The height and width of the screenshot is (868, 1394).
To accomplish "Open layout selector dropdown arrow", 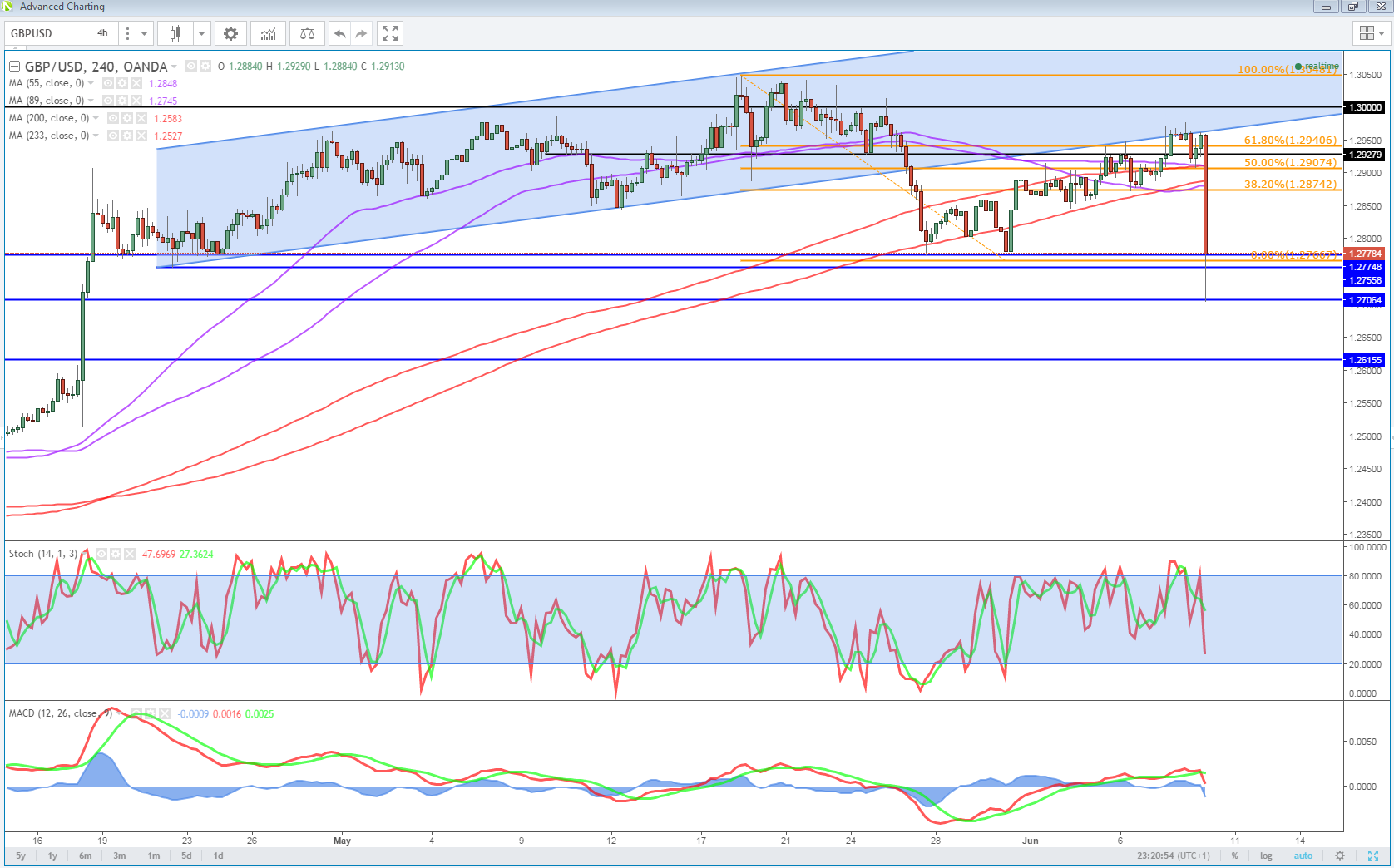I will tap(1382, 33).
